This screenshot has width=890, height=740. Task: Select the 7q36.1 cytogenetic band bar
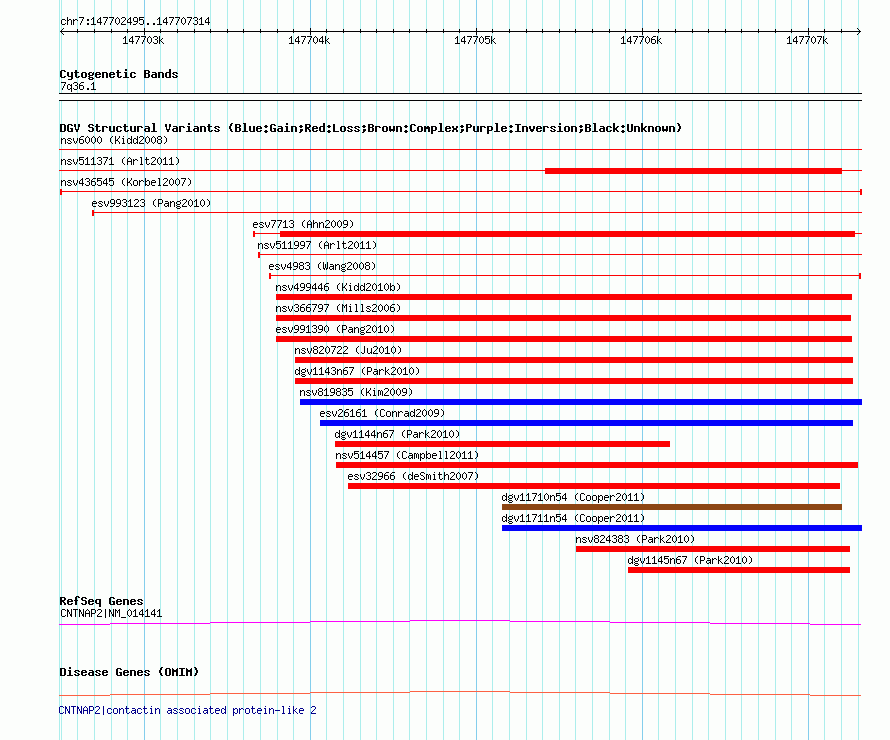coord(460,97)
